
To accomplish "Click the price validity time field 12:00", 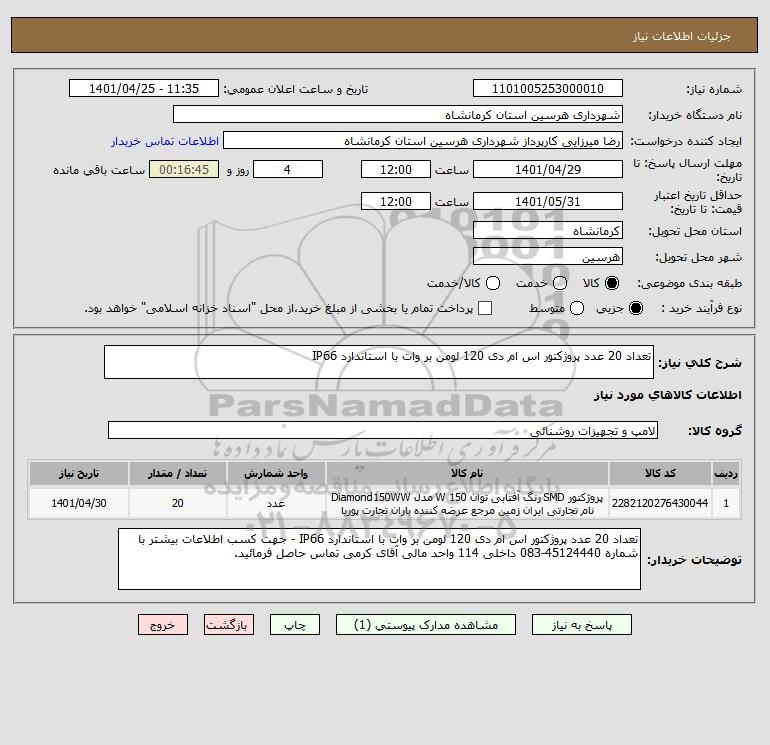I will point(396,201).
